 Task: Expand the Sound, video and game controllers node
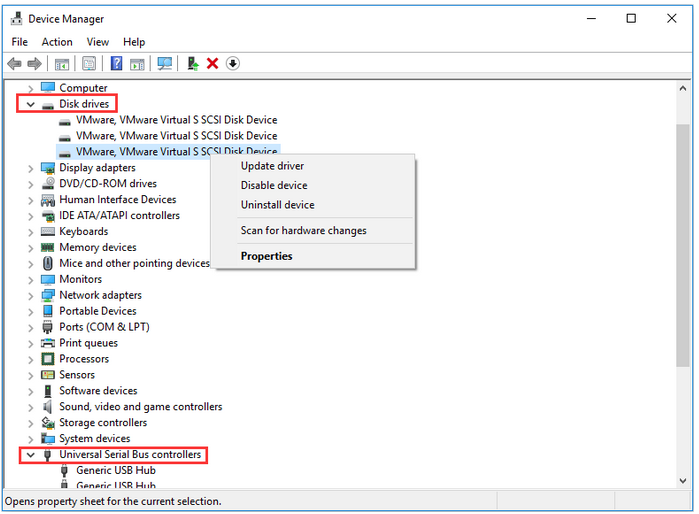click(31, 407)
